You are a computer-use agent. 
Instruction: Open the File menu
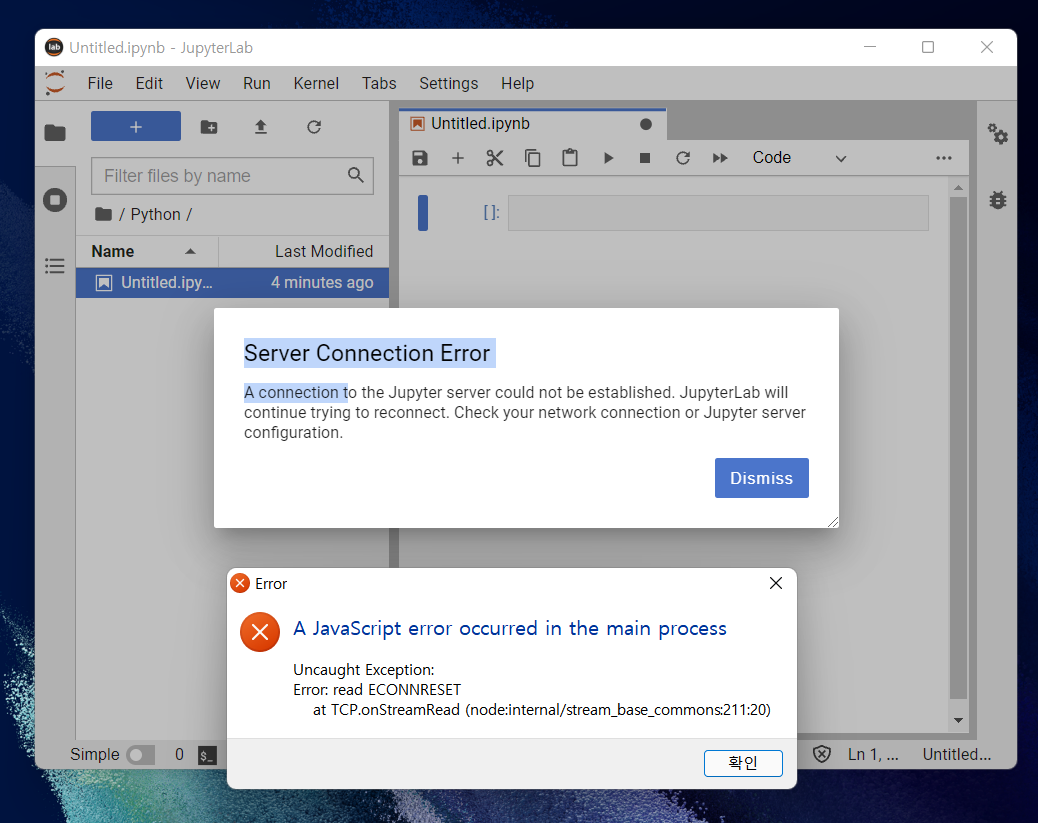pyautogui.click(x=100, y=83)
